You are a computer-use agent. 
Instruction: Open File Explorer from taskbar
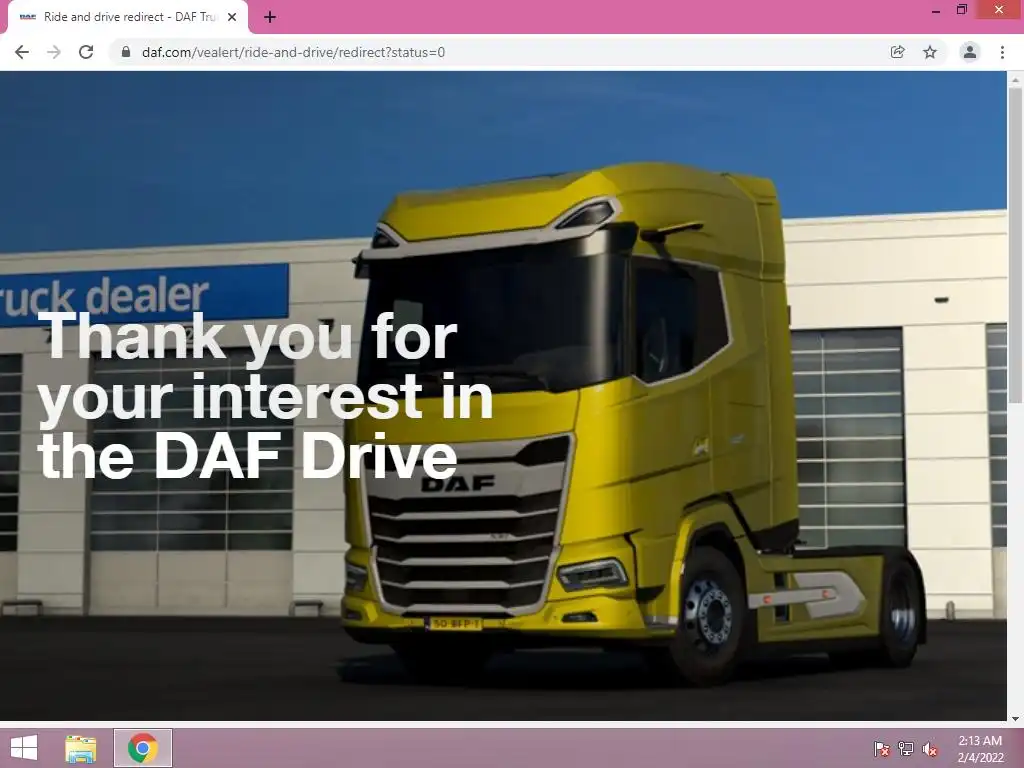point(81,748)
